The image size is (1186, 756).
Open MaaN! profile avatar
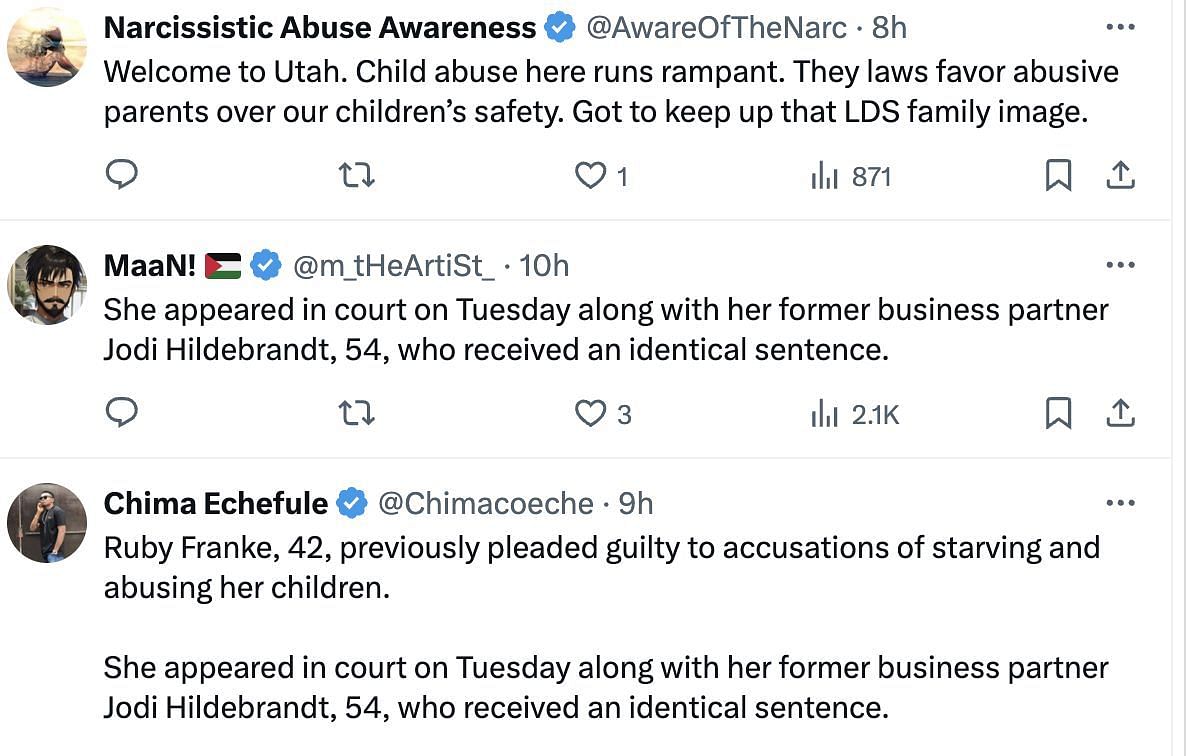coord(47,285)
